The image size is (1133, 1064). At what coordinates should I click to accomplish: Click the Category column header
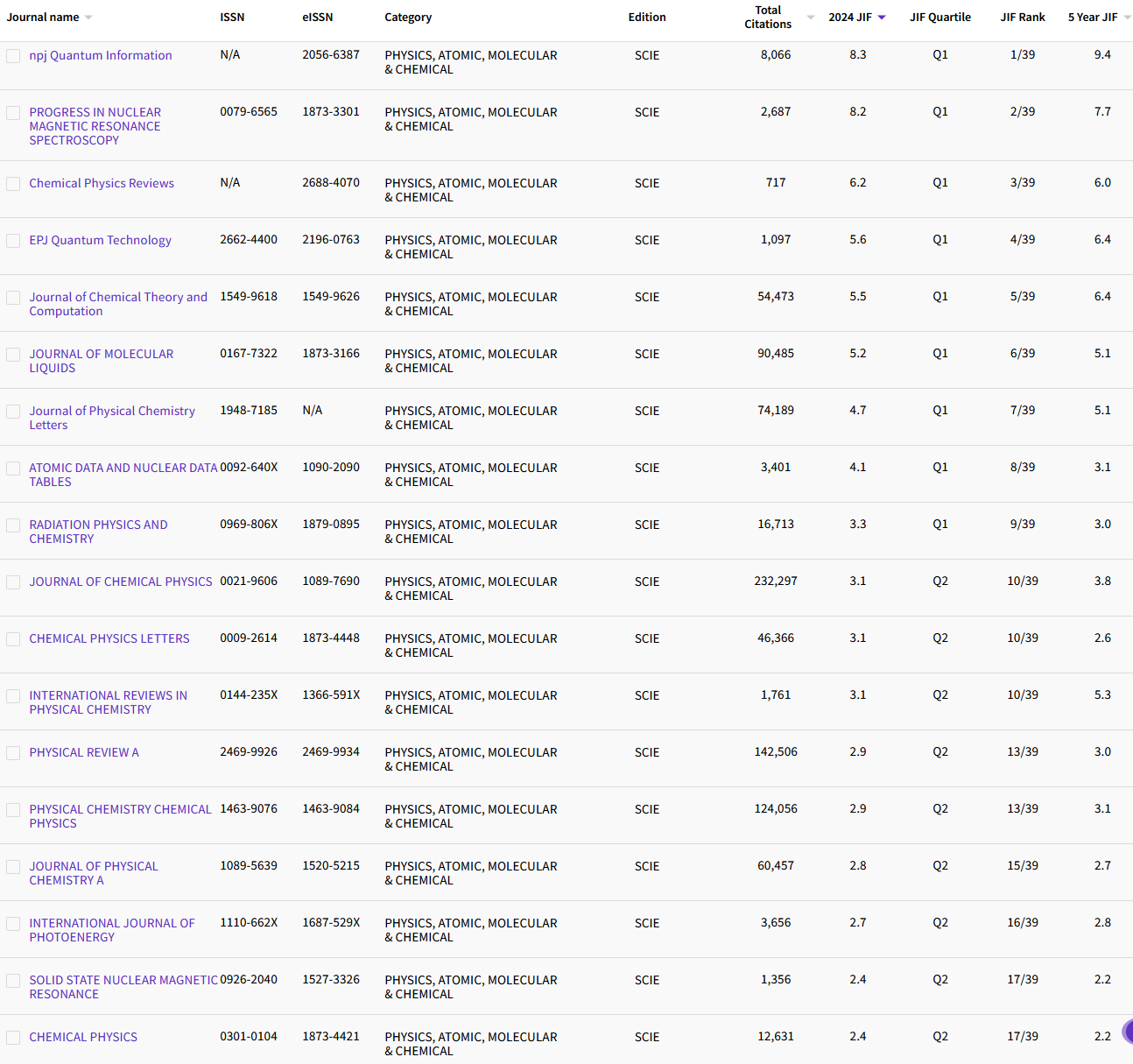tap(408, 18)
